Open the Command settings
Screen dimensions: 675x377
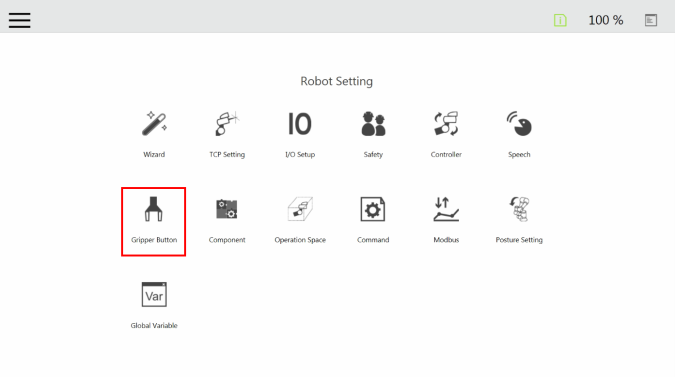[373, 209]
